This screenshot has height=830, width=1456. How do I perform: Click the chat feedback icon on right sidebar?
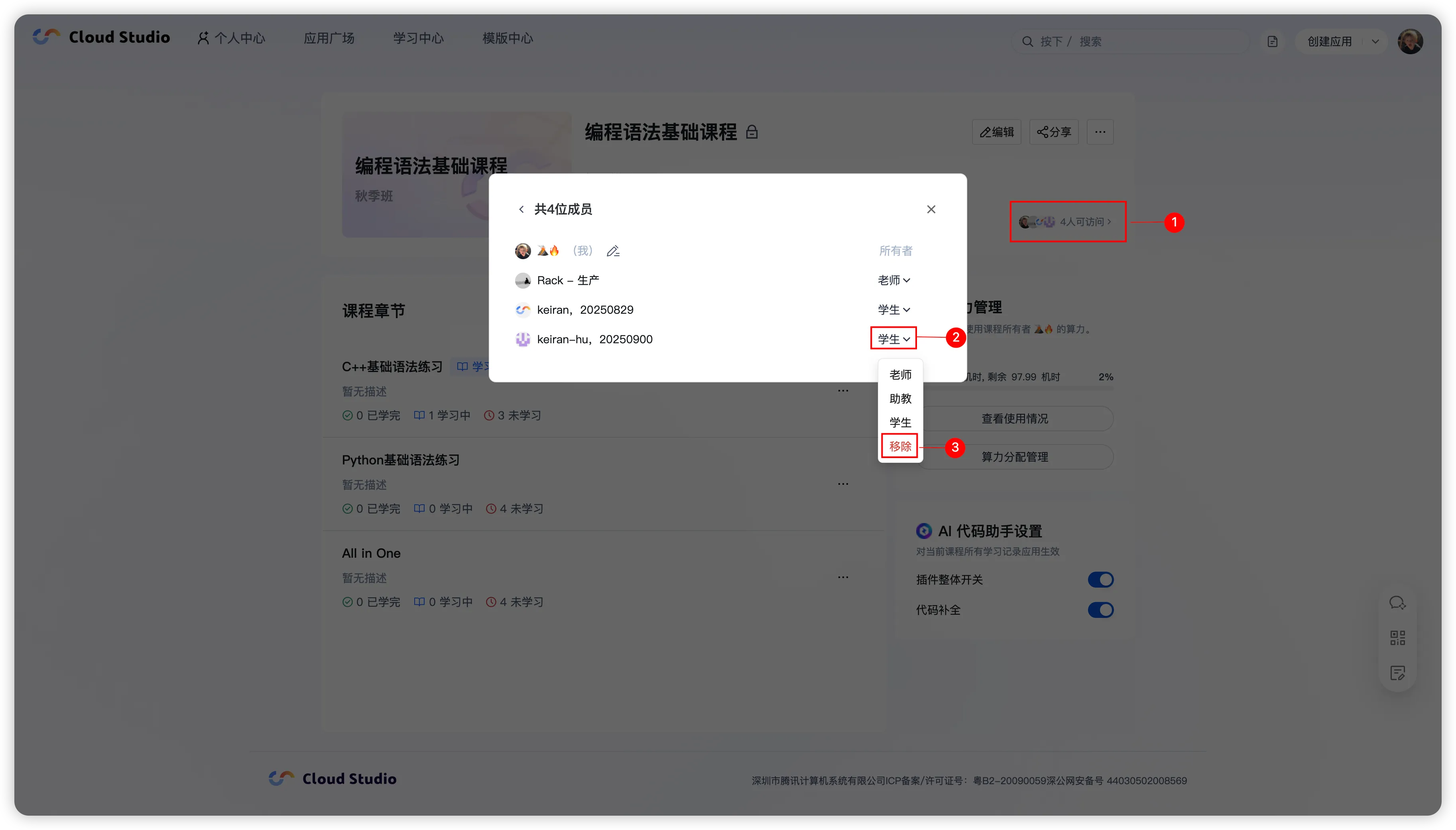click(1397, 602)
